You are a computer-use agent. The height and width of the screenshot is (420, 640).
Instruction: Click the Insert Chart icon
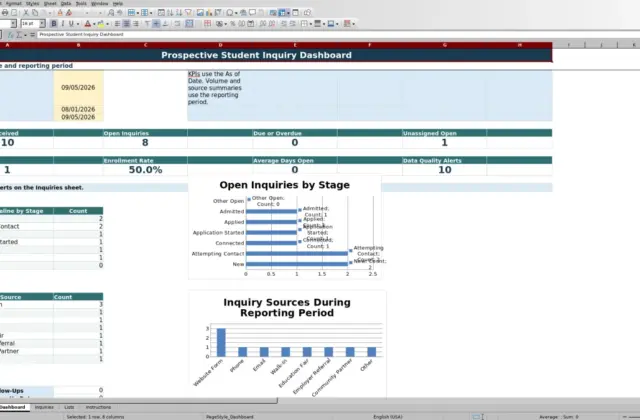point(209,13)
